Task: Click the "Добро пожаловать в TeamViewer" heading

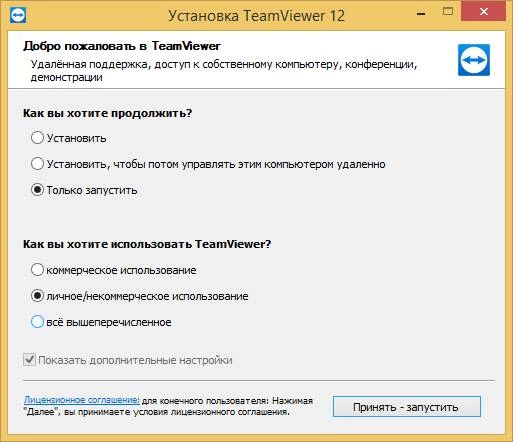Action: pyautogui.click(x=122, y=46)
